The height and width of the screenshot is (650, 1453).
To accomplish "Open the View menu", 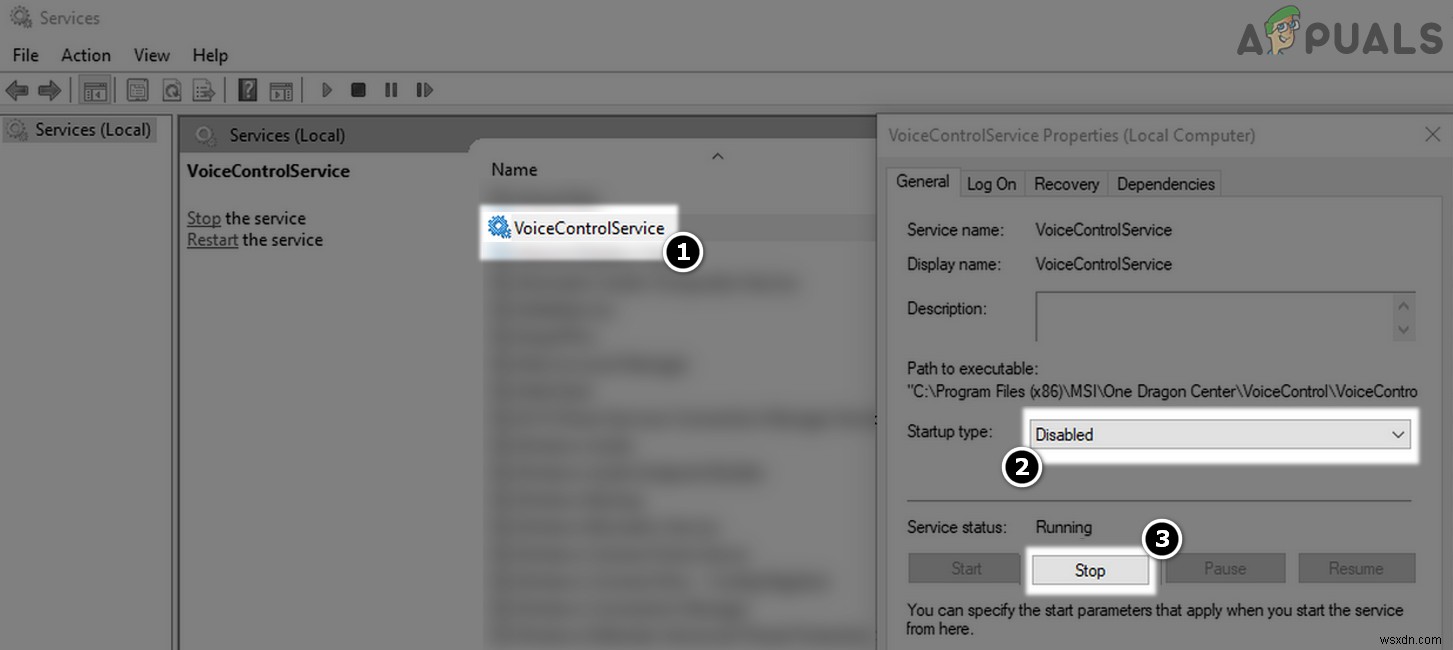I will pyautogui.click(x=152, y=55).
